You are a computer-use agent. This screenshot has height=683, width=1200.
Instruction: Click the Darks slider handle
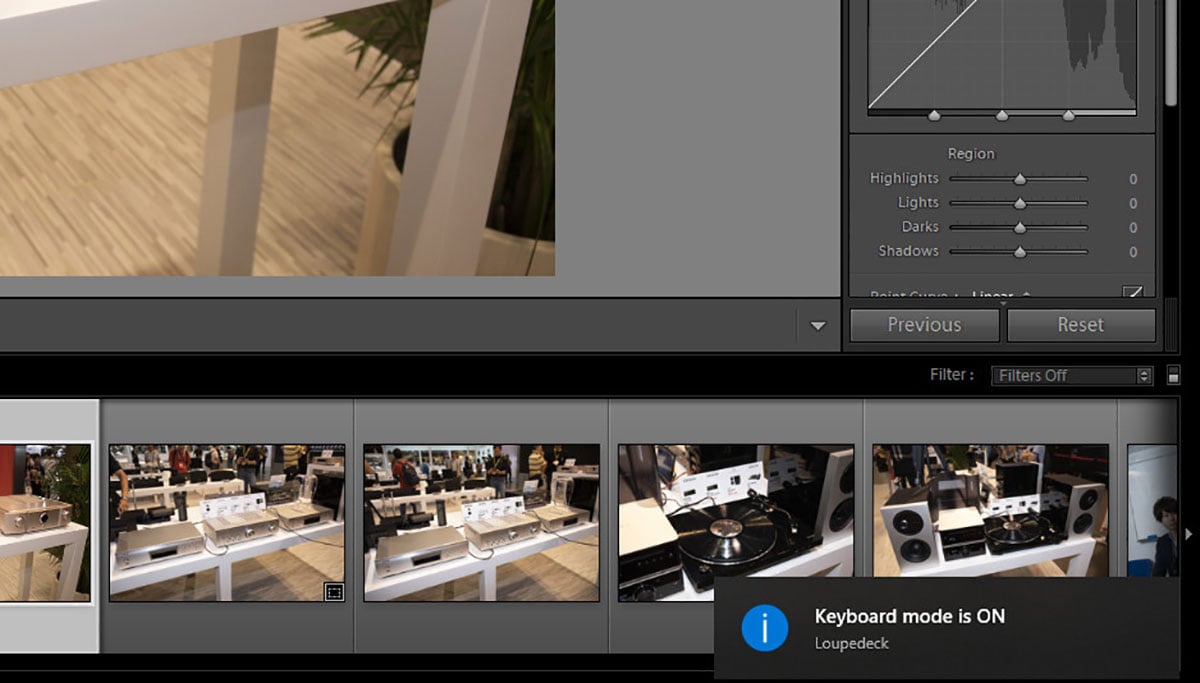[1020, 228]
